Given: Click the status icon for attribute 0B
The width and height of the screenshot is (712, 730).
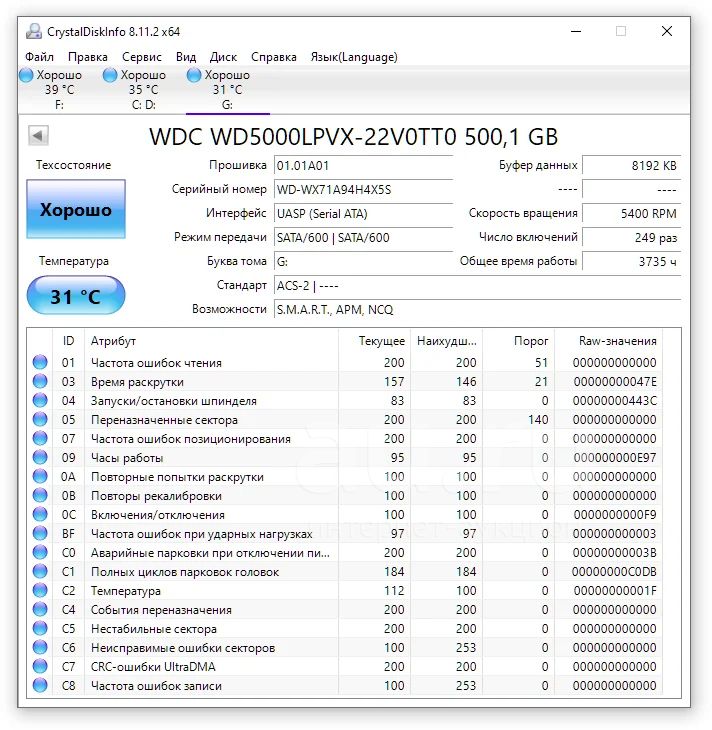Looking at the screenshot, I should click(40, 495).
